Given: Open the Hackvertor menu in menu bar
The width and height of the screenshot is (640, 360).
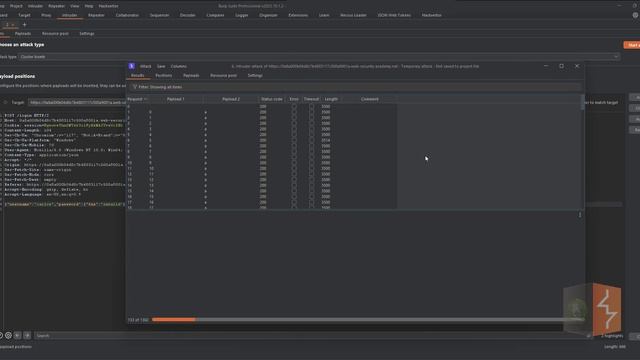Looking at the screenshot, I should click(109, 6).
